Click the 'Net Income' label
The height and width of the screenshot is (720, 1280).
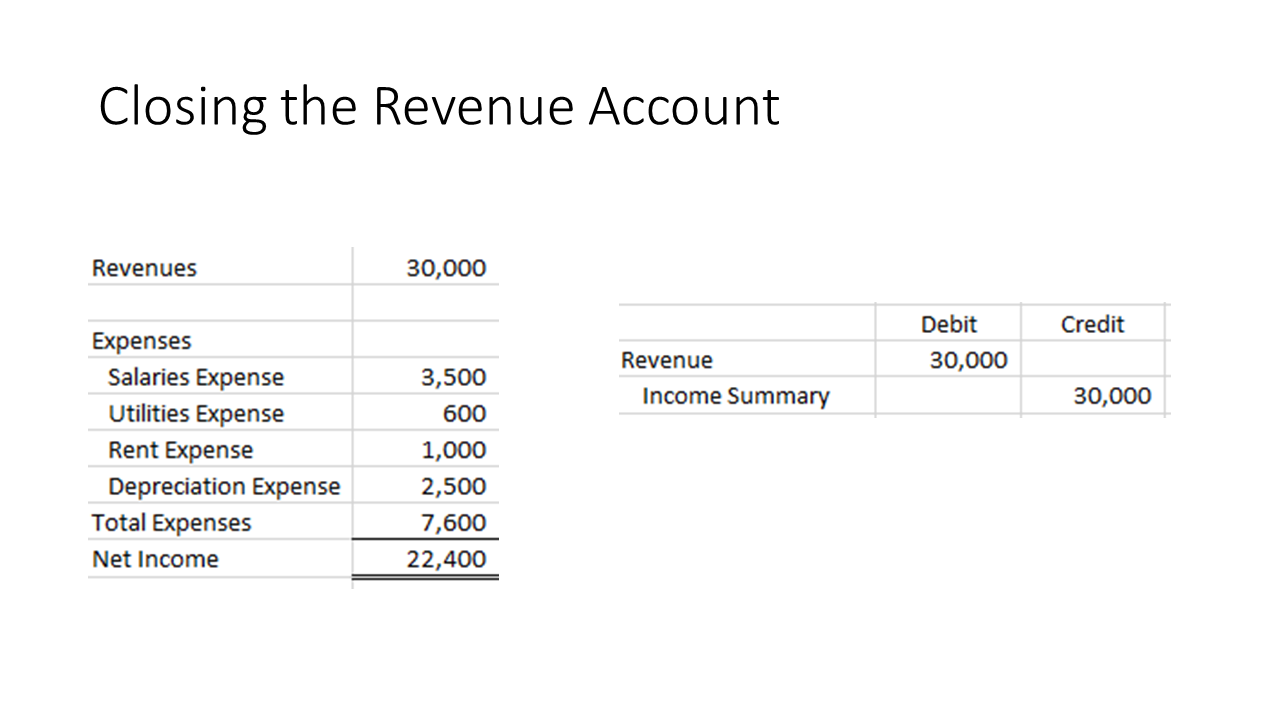155,559
